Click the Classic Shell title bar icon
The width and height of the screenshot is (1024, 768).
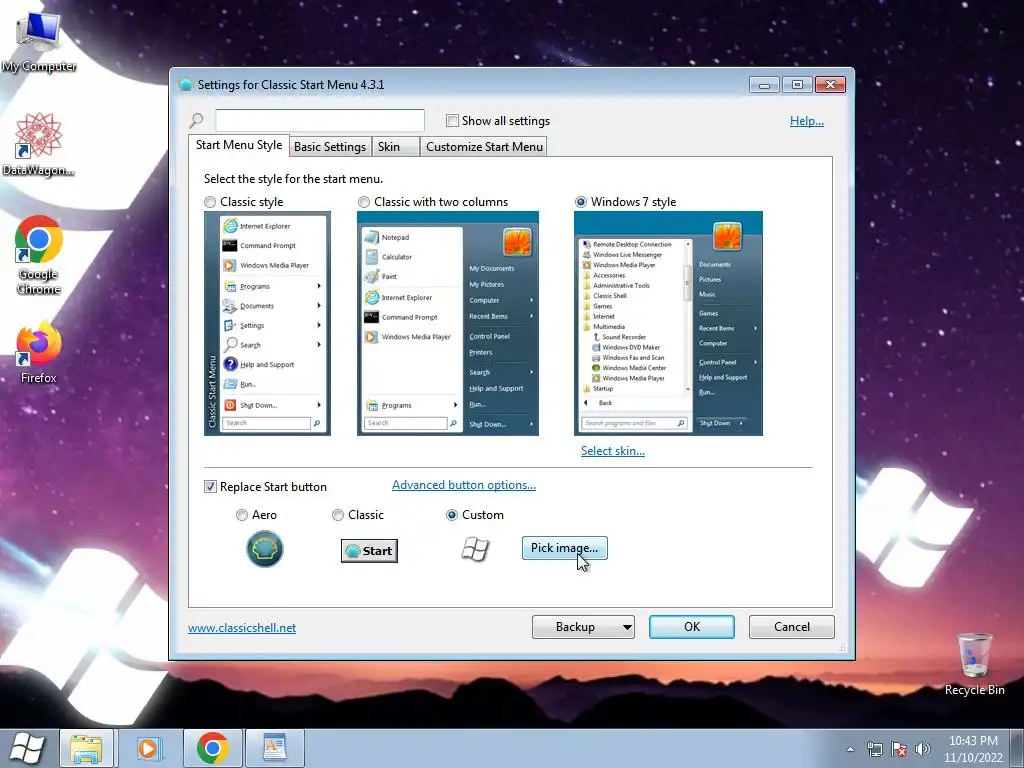(185, 84)
